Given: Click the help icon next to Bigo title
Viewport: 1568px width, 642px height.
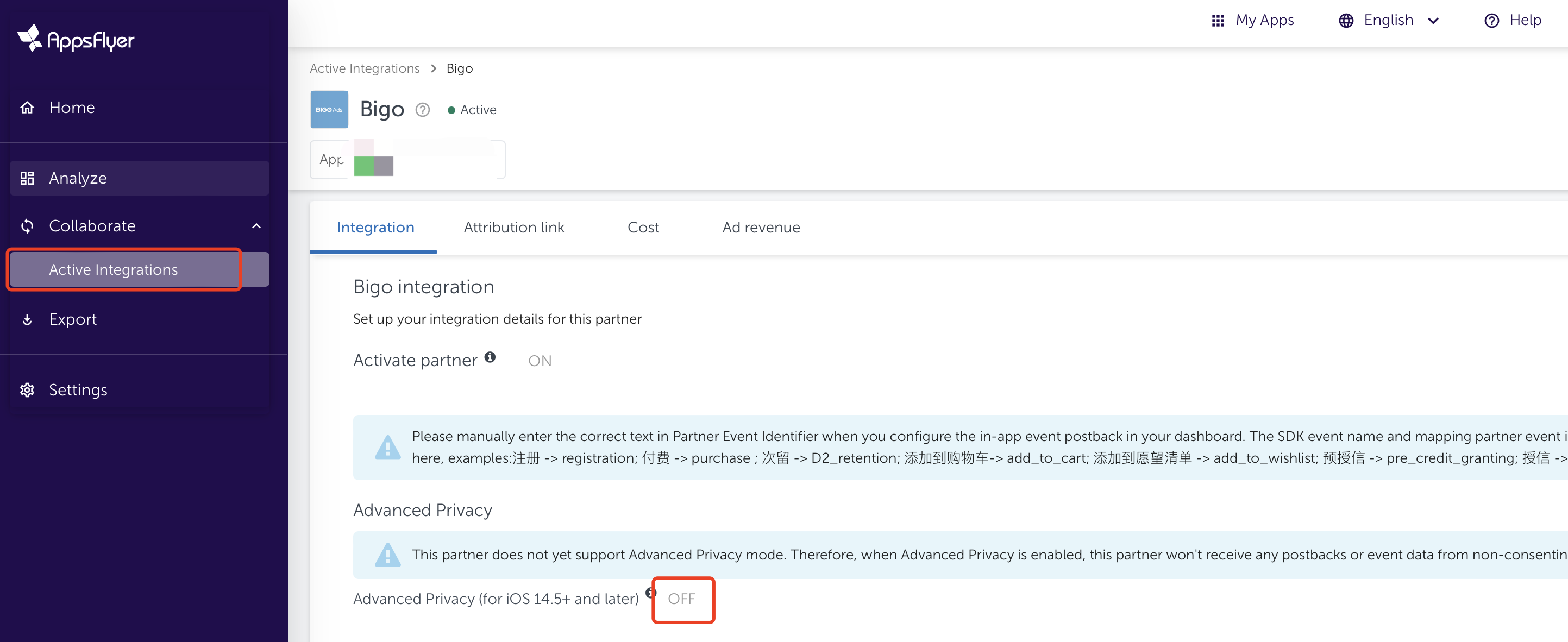Looking at the screenshot, I should pyautogui.click(x=423, y=110).
